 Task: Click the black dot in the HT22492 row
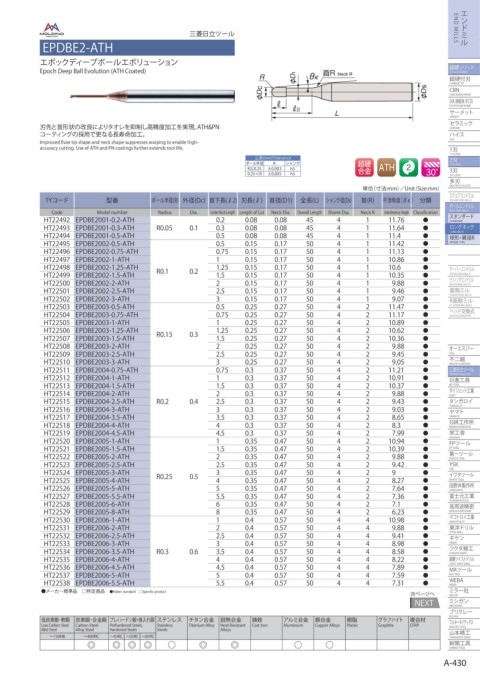tap(426, 220)
